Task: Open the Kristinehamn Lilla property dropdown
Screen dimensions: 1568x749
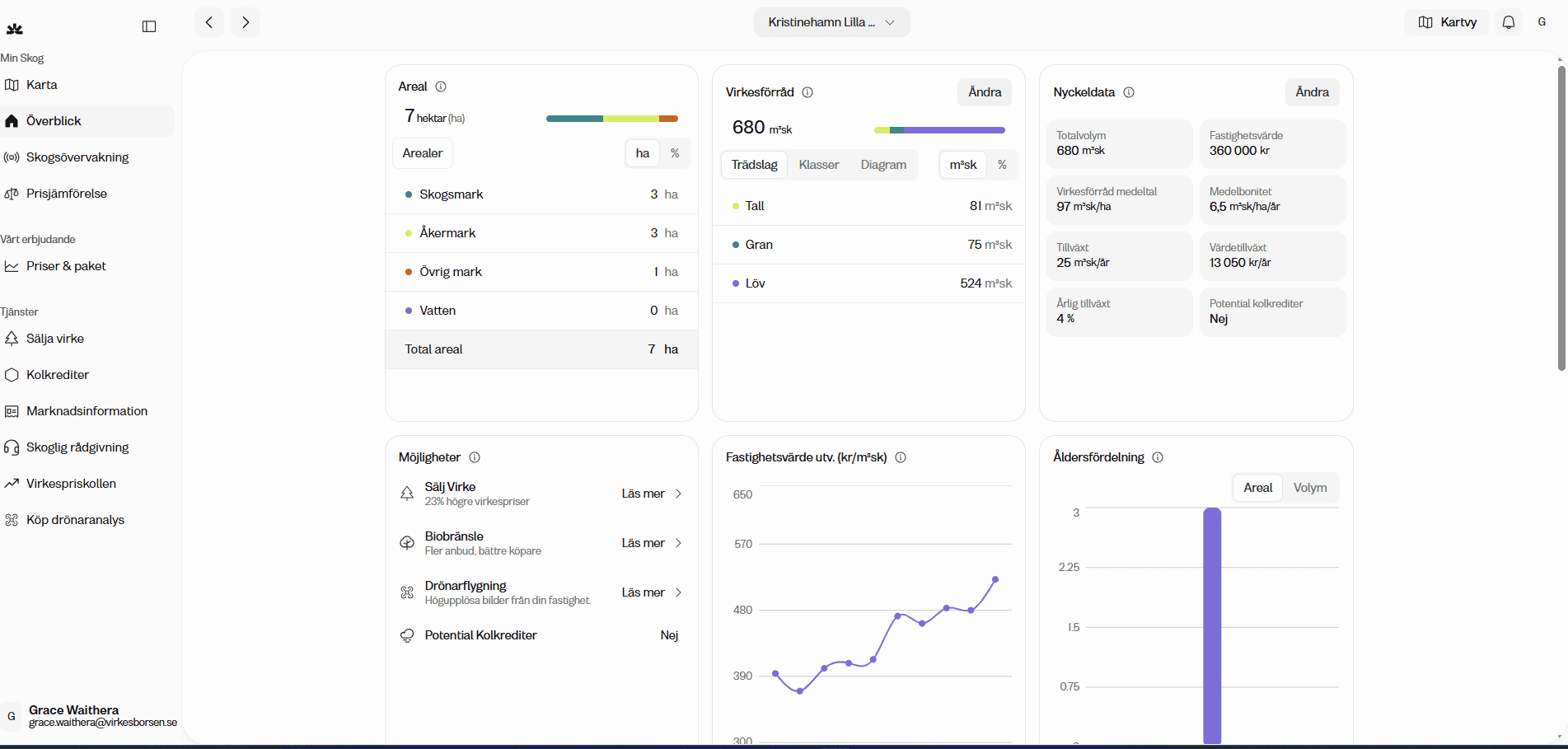Action: [x=831, y=22]
